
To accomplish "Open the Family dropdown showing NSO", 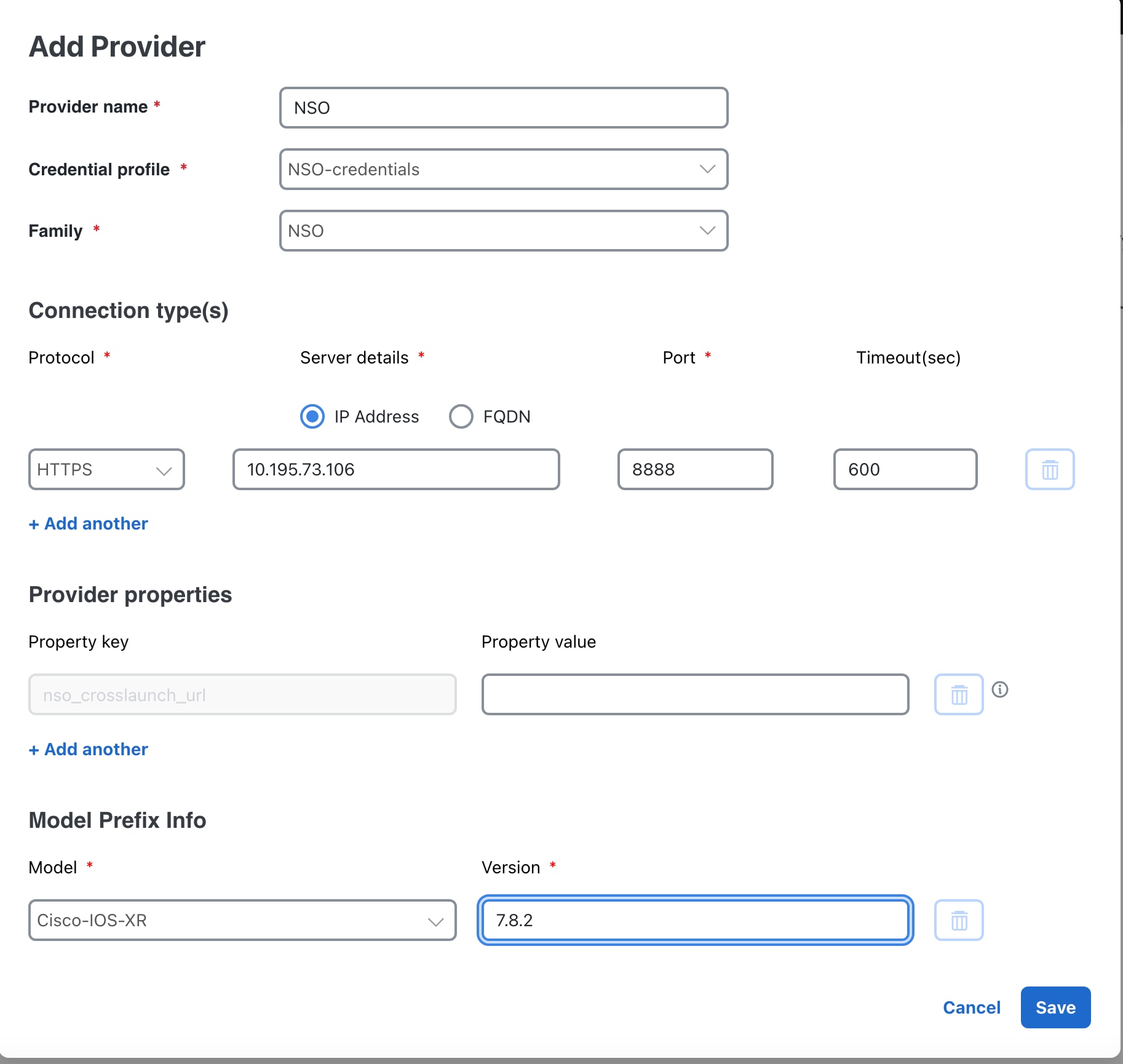I will pos(504,231).
